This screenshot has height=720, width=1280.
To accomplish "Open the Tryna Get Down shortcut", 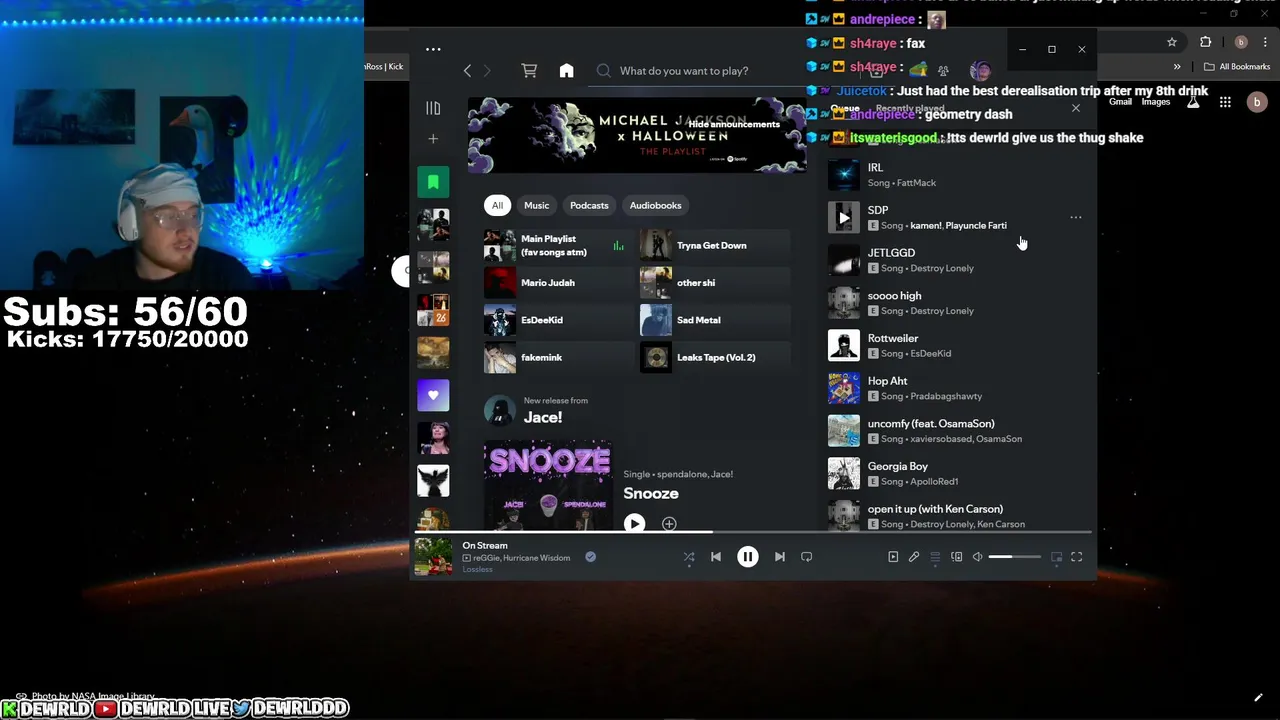I will click(715, 245).
